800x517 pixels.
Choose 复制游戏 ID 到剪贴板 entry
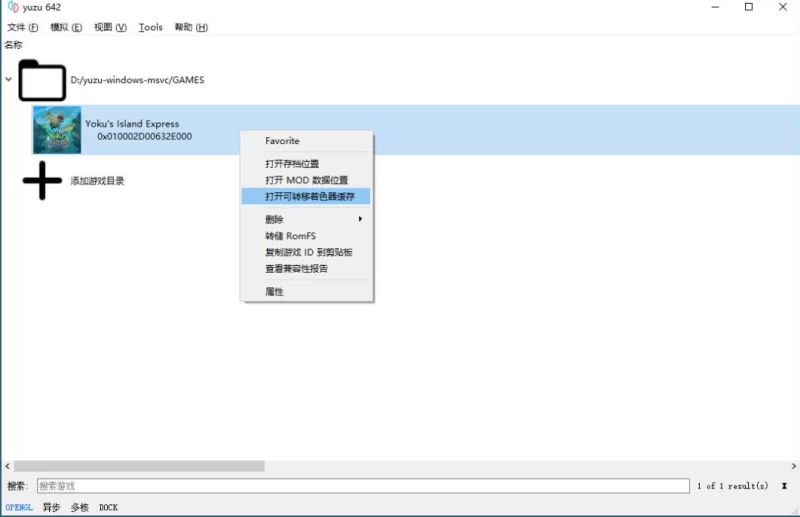coord(307,252)
